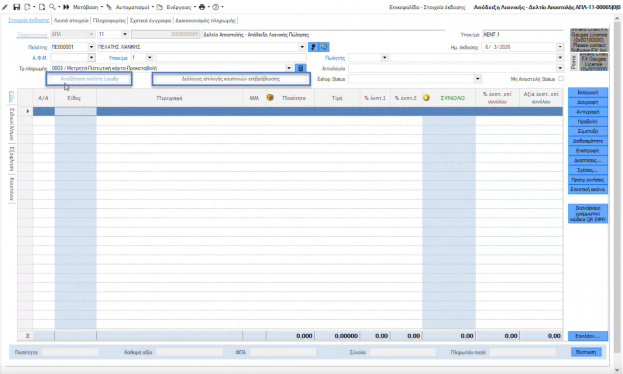Click the Σύμπτυξη button
Viewport: 623px width, 374px height.
(588, 131)
